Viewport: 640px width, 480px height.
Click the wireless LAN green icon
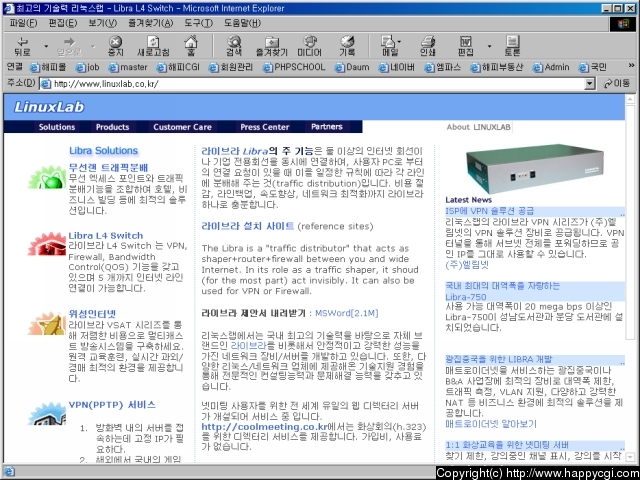(47, 177)
